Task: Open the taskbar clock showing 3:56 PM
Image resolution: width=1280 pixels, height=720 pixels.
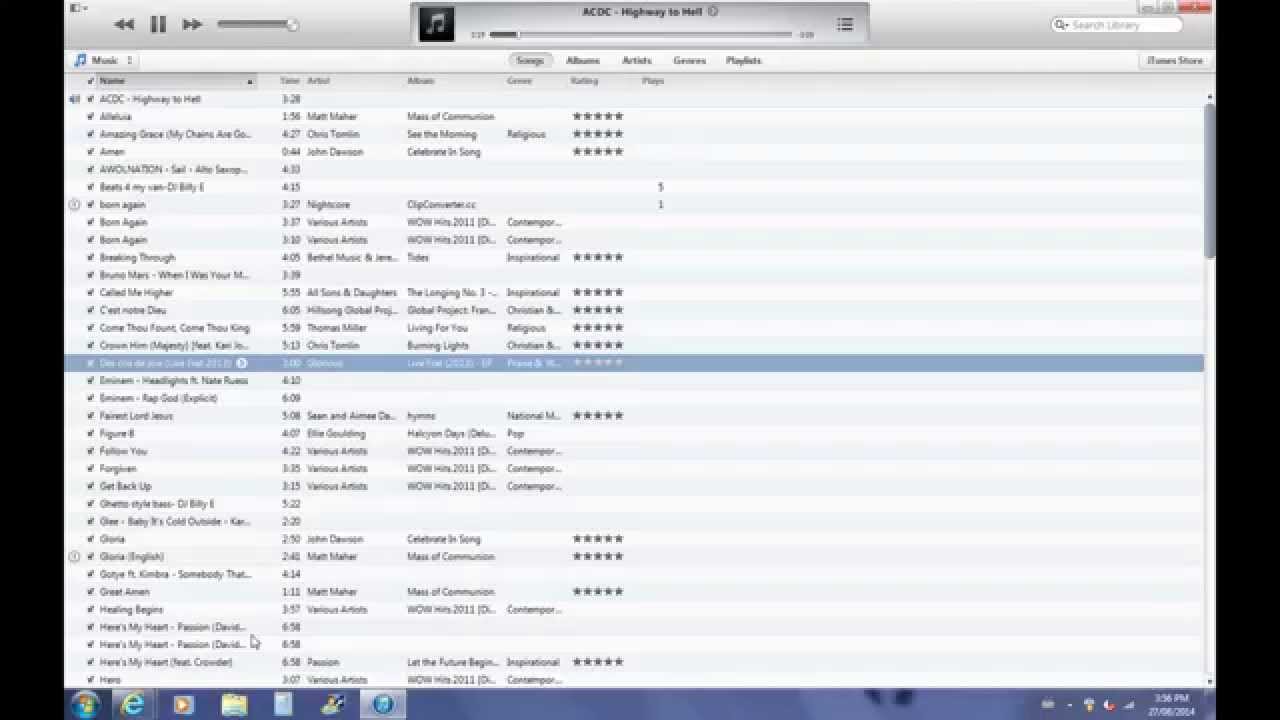Action: [1171, 704]
